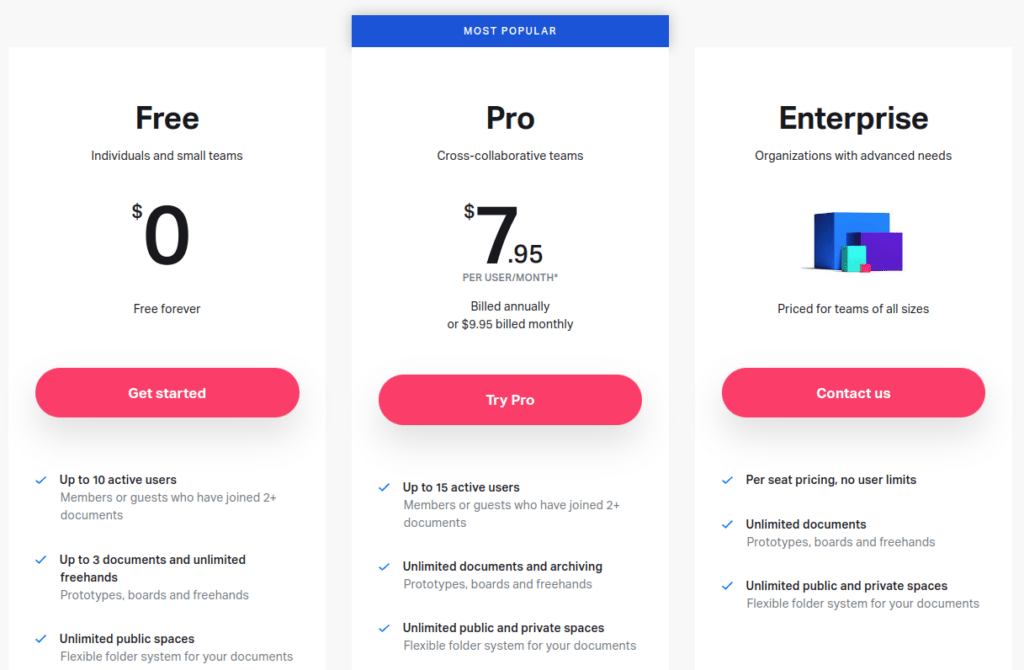The image size is (1024, 670).
Task: Click the MOST POPULAR banner
Action: pyautogui.click(x=510, y=31)
